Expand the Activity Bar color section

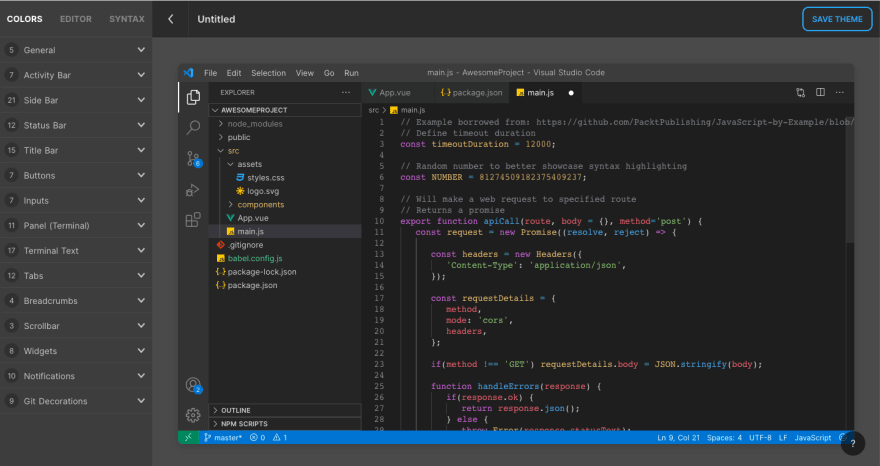[x=76, y=75]
